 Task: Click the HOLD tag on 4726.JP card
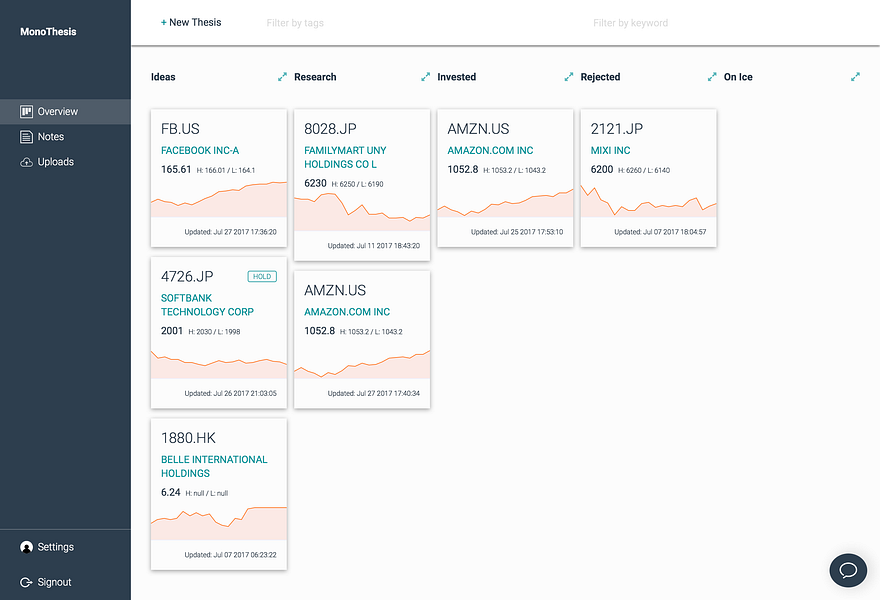pyautogui.click(x=262, y=277)
